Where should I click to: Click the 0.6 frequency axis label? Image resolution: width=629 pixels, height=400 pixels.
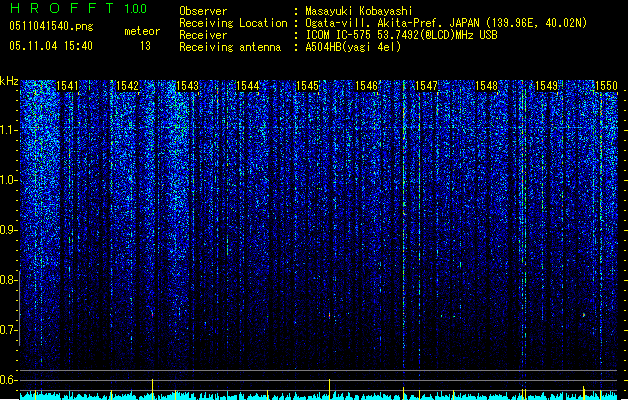tap(8, 380)
